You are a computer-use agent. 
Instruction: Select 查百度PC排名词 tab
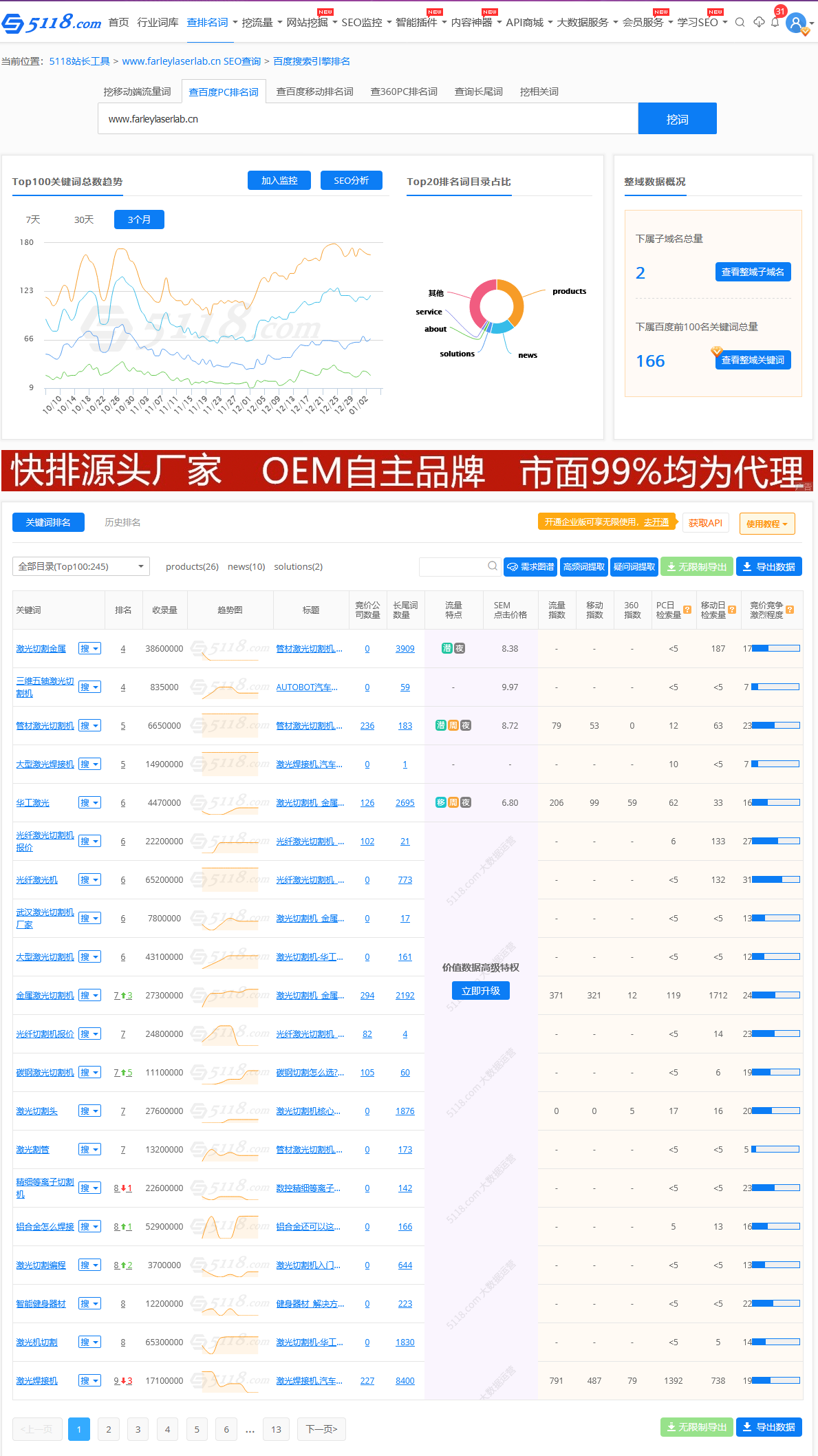(x=224, y=92)
